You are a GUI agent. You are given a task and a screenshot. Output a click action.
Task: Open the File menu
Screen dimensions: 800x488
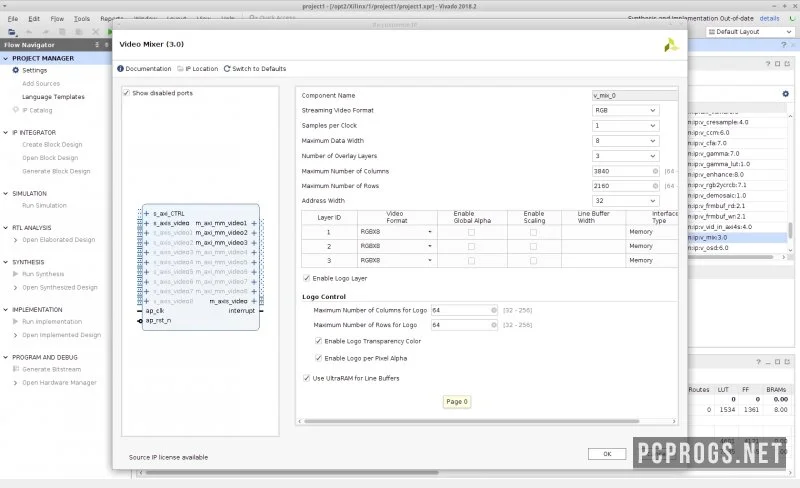pos(13,18)
